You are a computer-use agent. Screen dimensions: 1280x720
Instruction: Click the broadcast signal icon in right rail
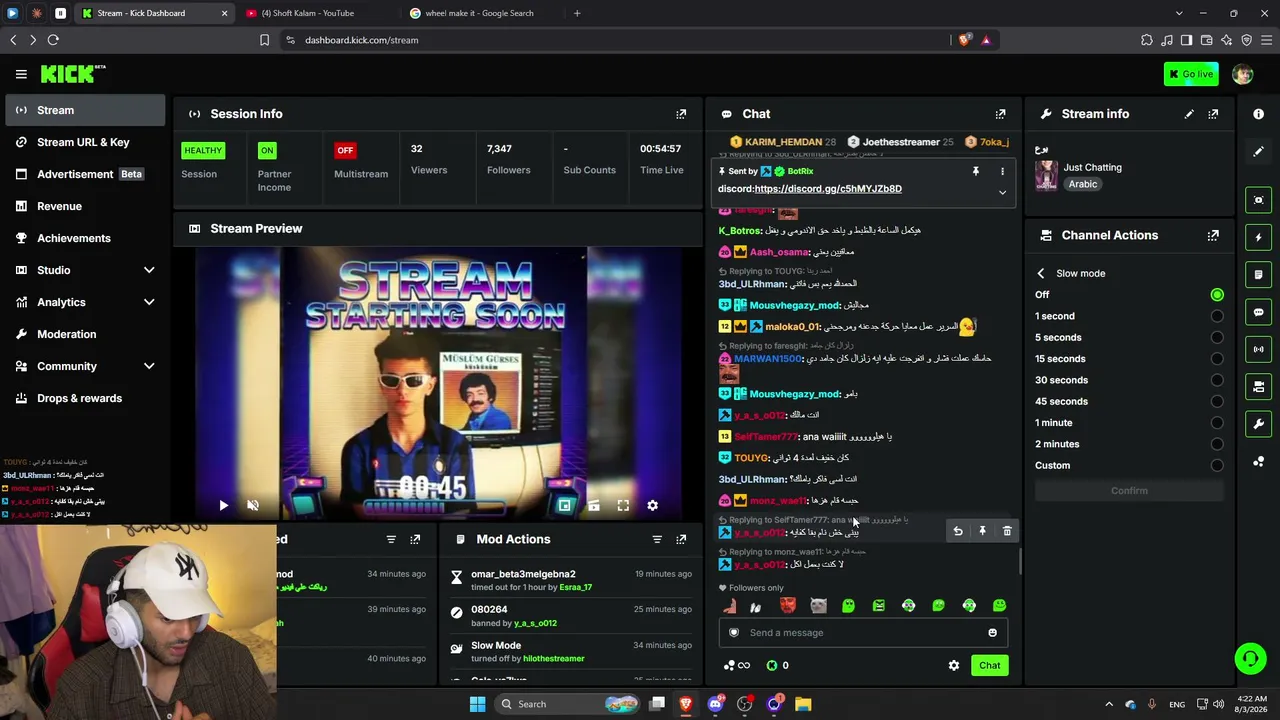(x=1258, y=349)
